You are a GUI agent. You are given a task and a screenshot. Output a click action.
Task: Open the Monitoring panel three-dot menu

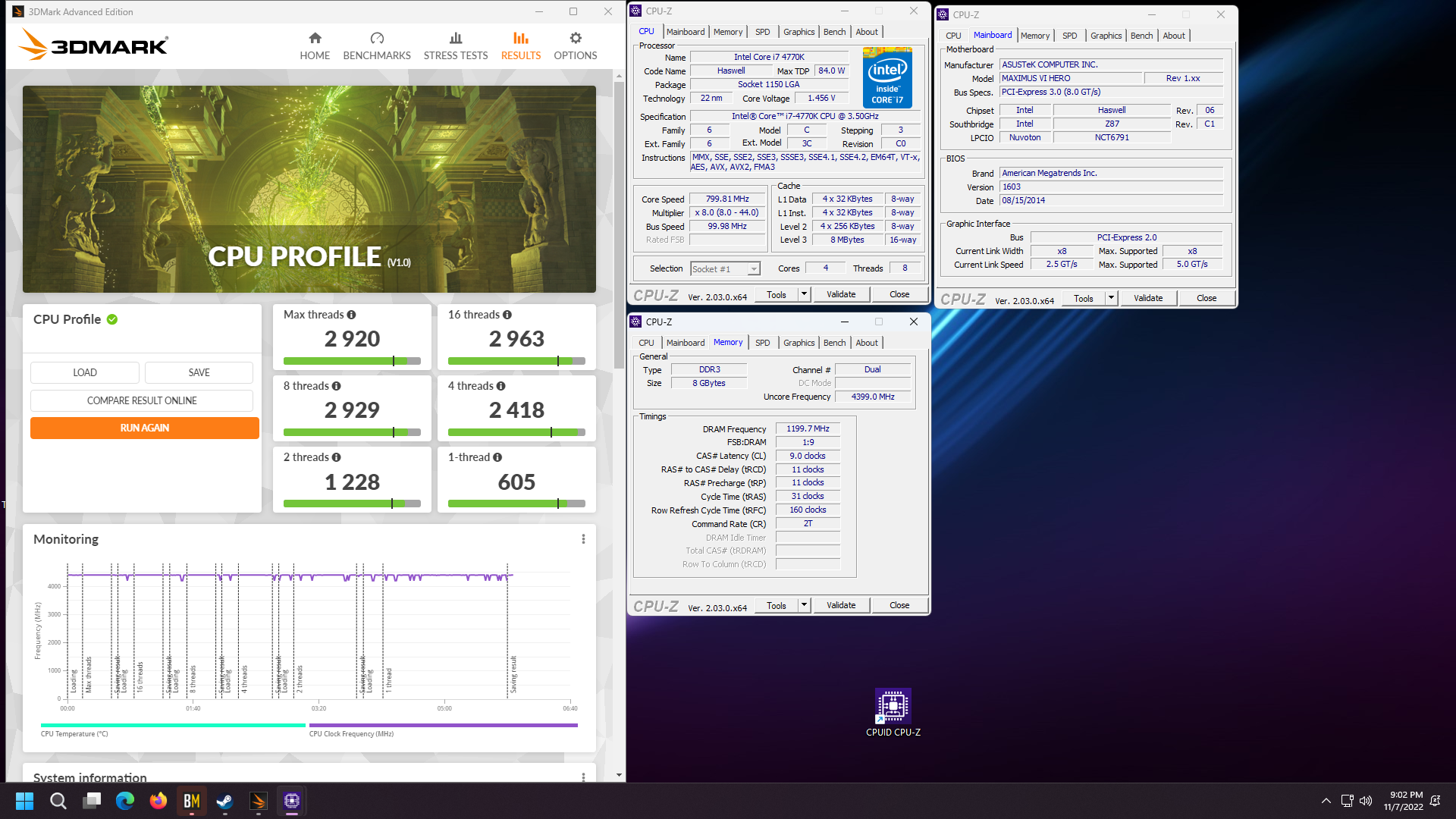[x=583, y=539]
